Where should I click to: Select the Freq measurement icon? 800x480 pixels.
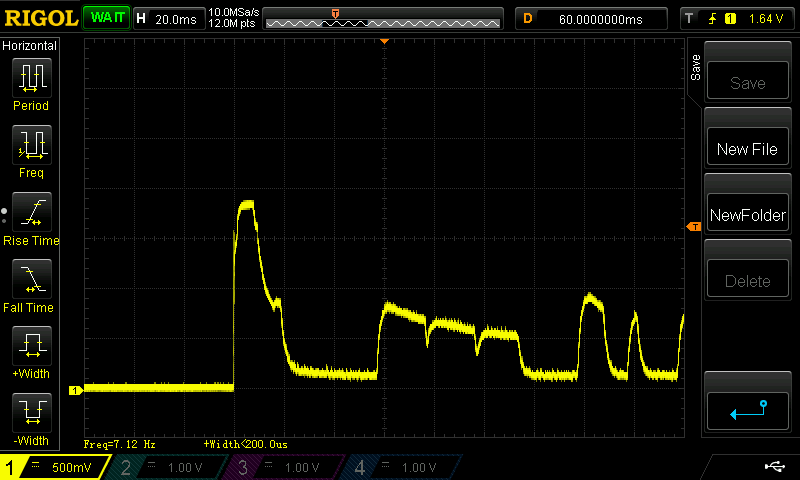[32, 145]
